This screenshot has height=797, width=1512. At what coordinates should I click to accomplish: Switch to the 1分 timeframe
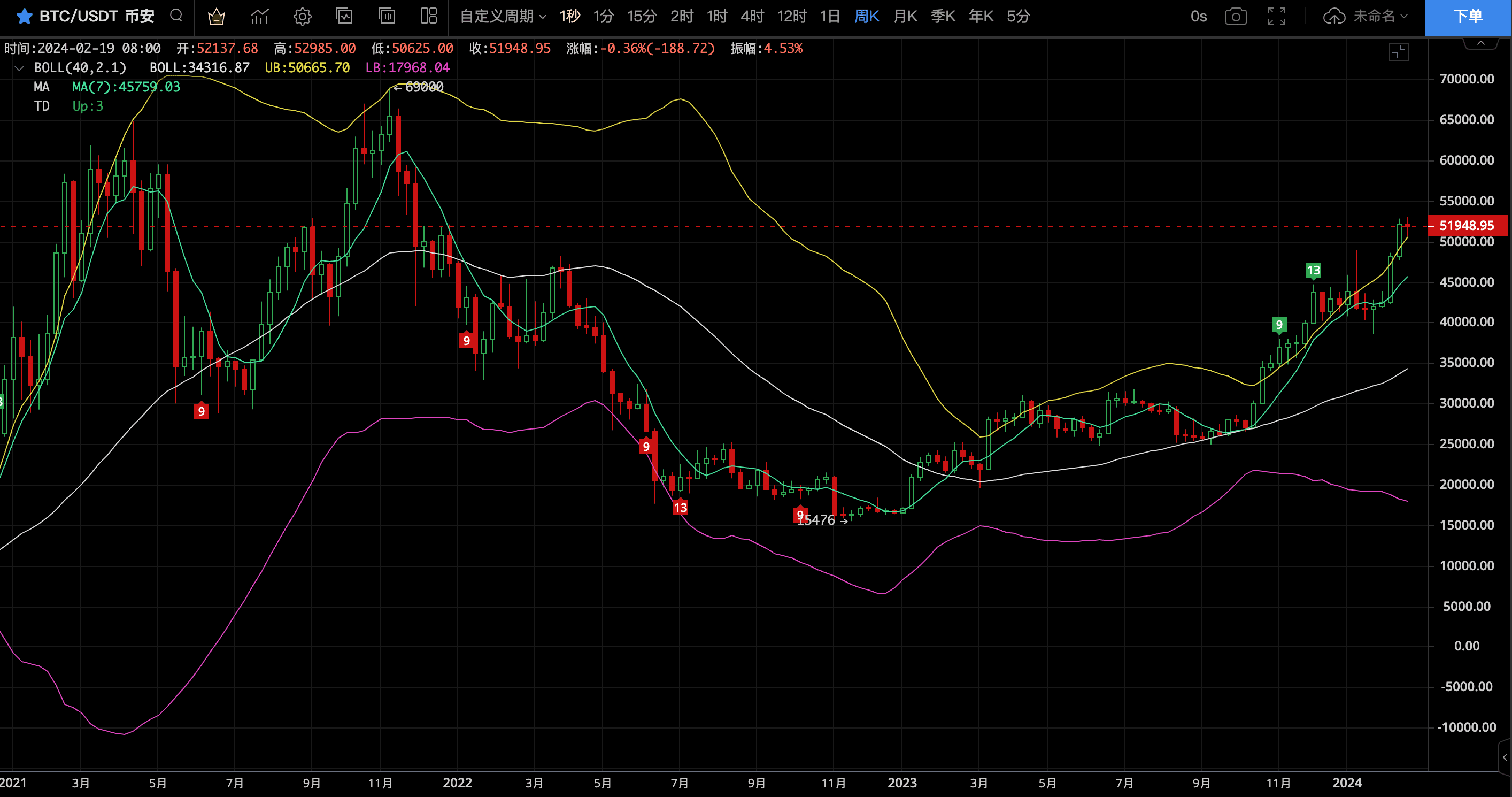click(604, 17)
